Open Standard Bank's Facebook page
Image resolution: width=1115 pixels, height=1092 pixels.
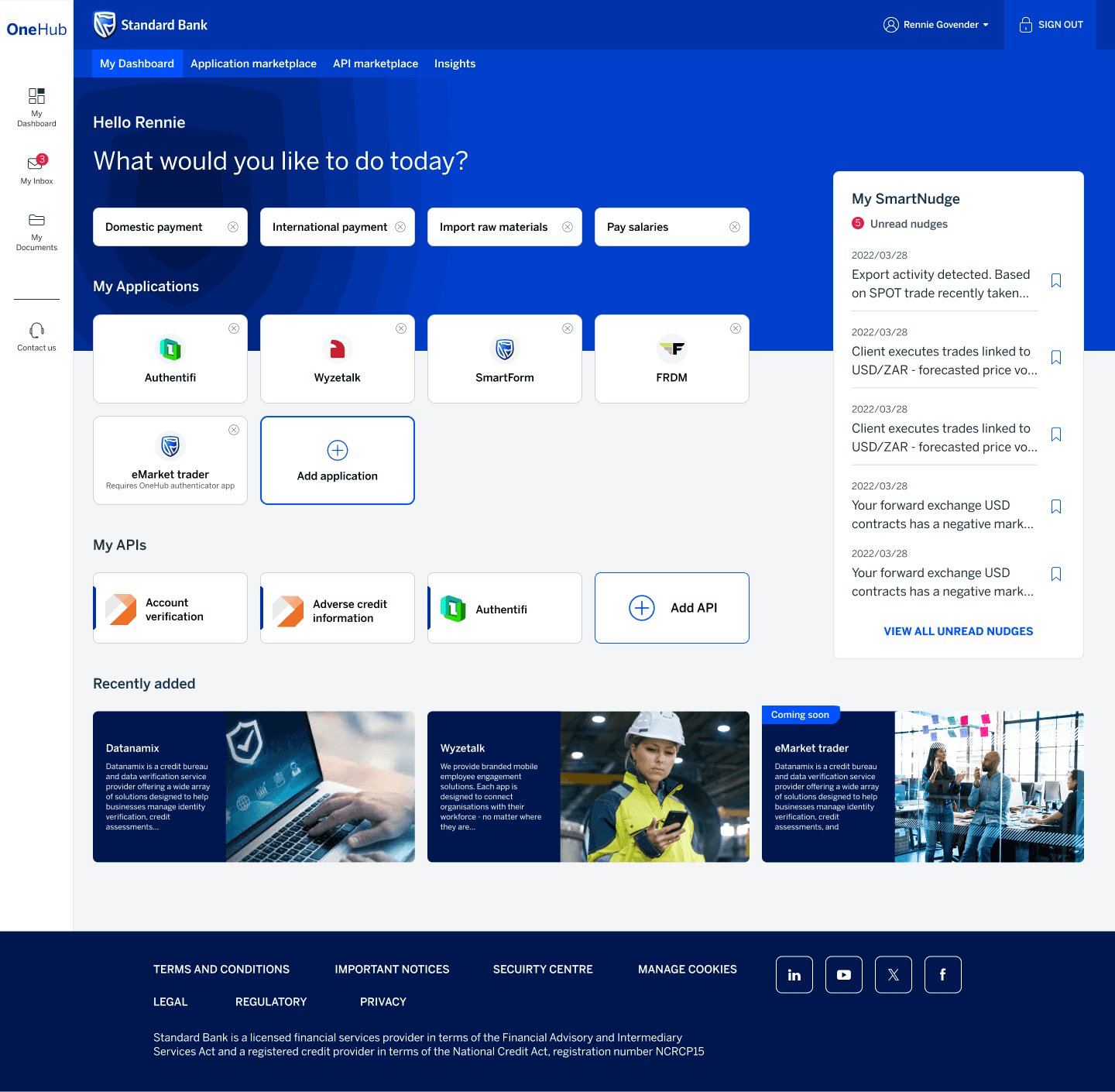click(x=943, y=974)
